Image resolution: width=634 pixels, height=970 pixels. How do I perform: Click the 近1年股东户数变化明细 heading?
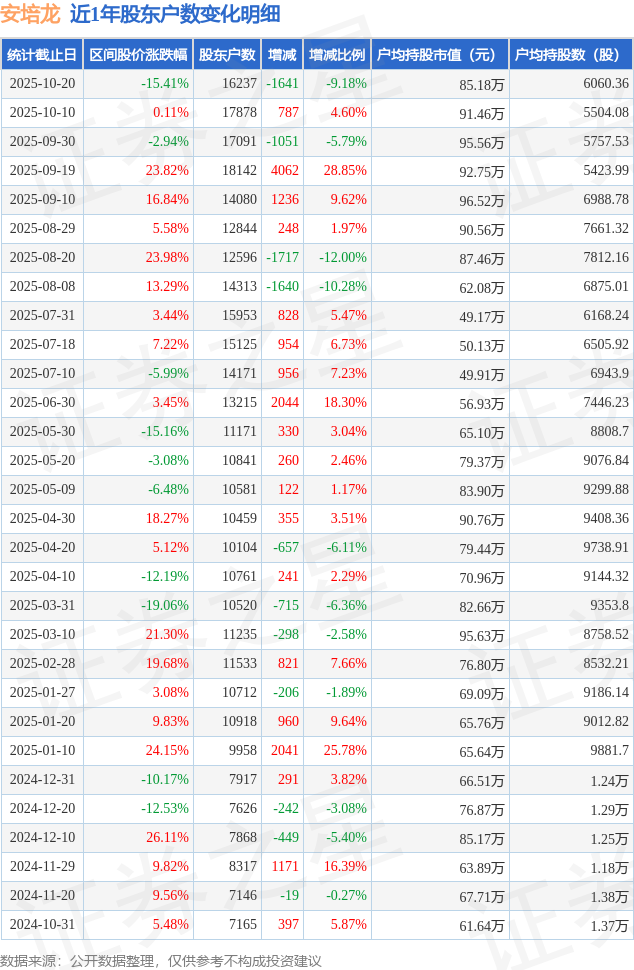[x=175, y=14]
